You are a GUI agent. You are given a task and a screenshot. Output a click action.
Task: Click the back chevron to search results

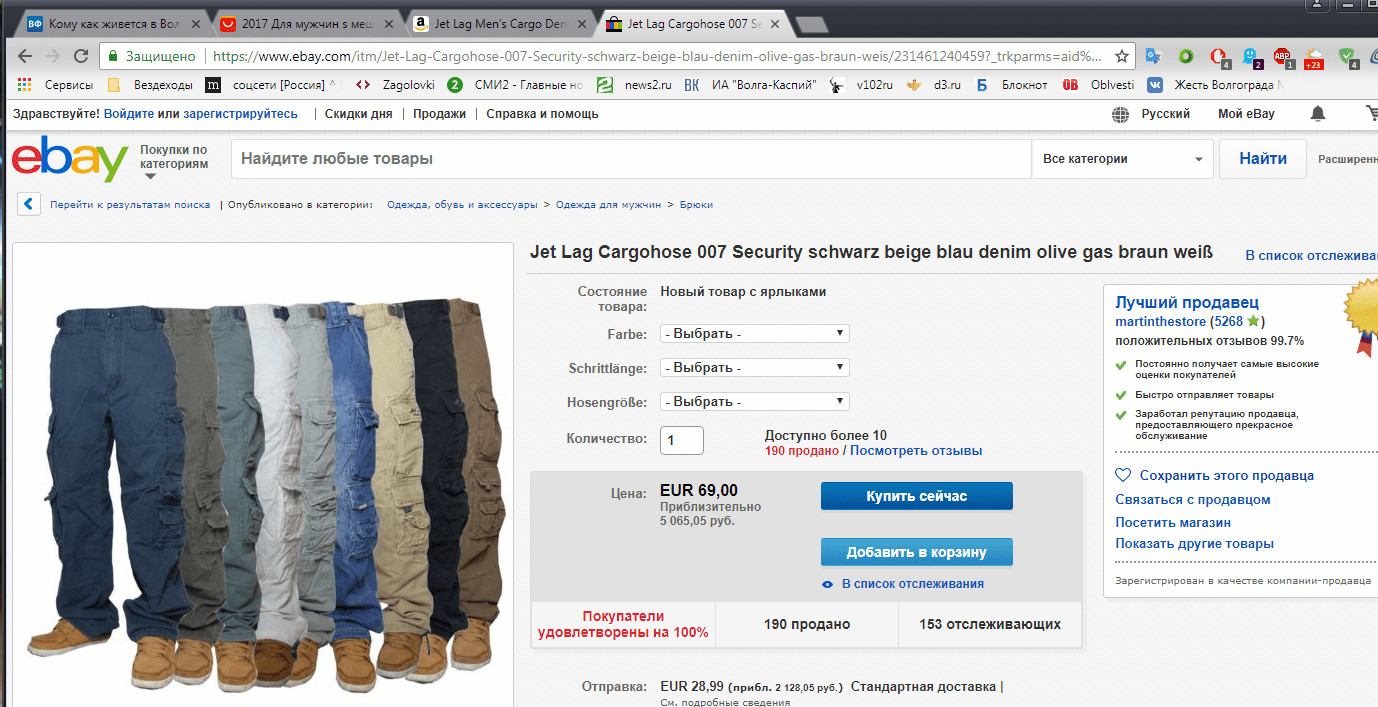(x=30, y=204)
